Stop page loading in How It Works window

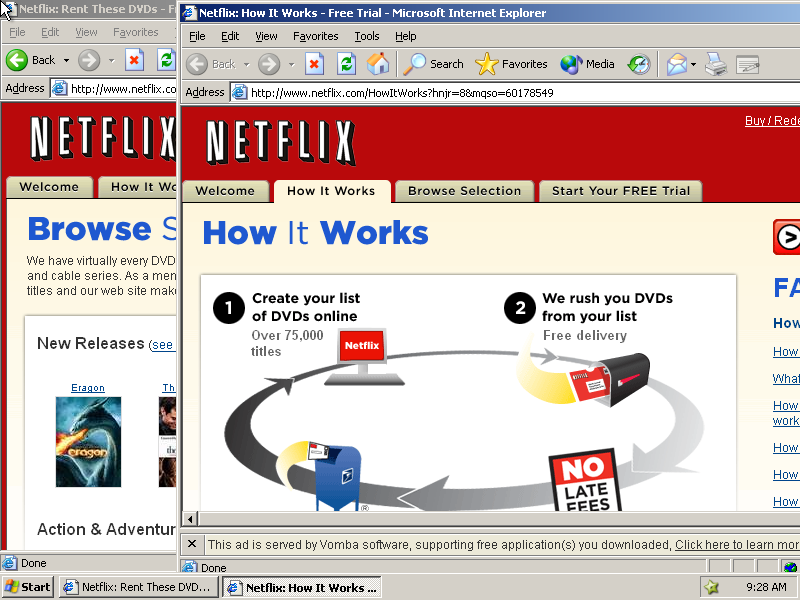pos(314,64)
